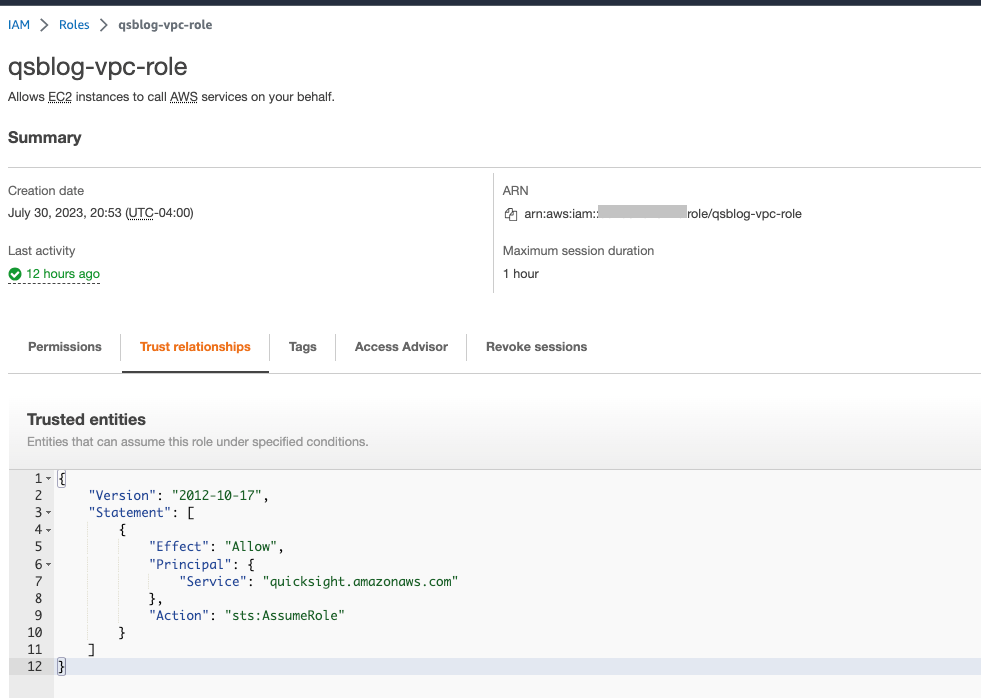981x698 pixels.
Task: Collapse the statement object at line 4
Action: (x=49, y=530)
